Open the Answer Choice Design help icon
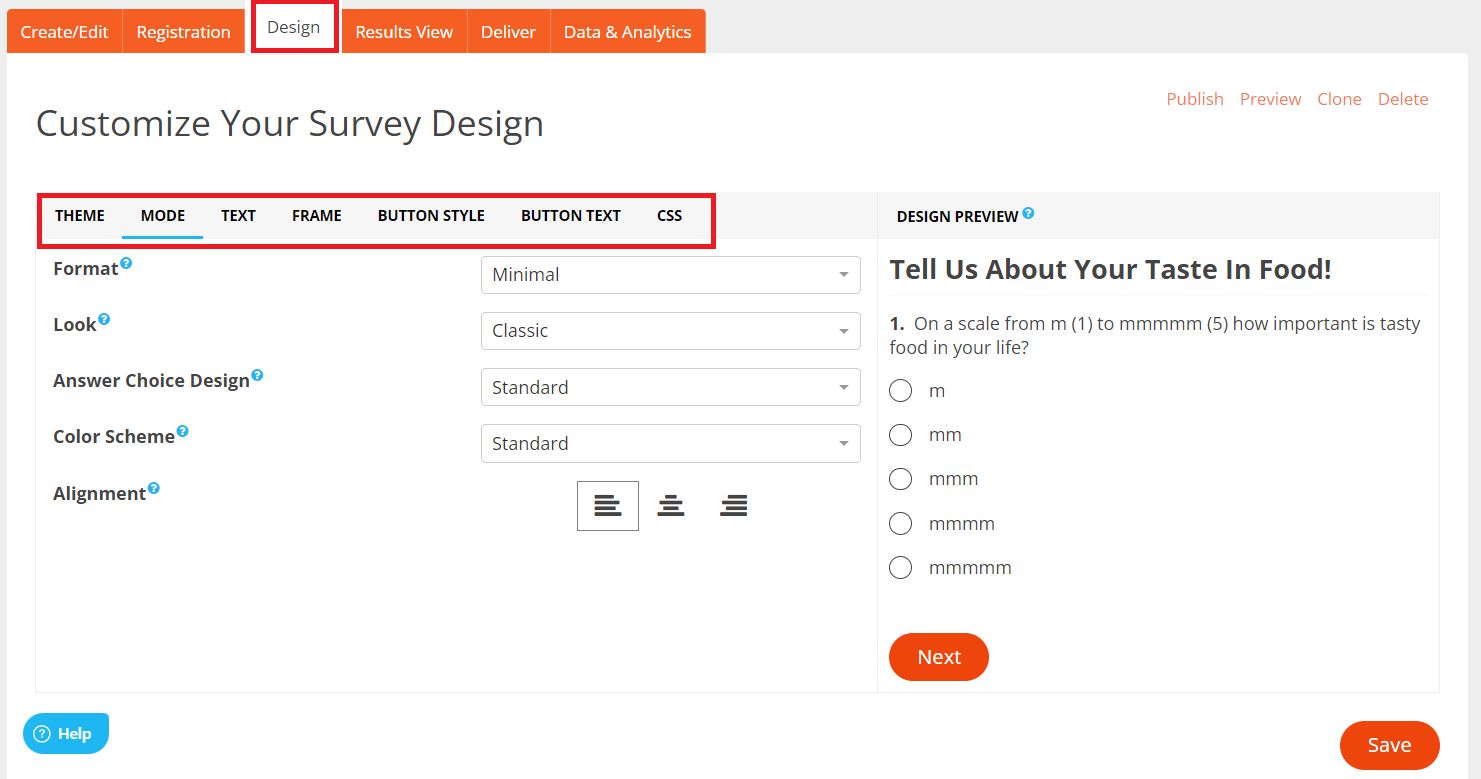 (259, 373)
